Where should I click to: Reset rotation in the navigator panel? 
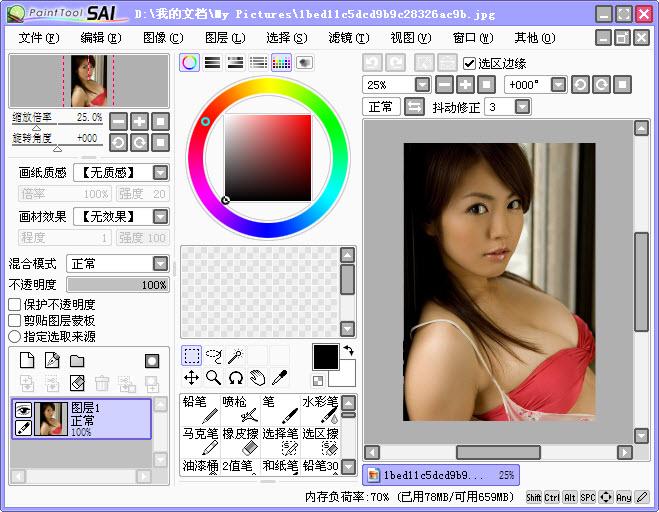coord(160,143)
